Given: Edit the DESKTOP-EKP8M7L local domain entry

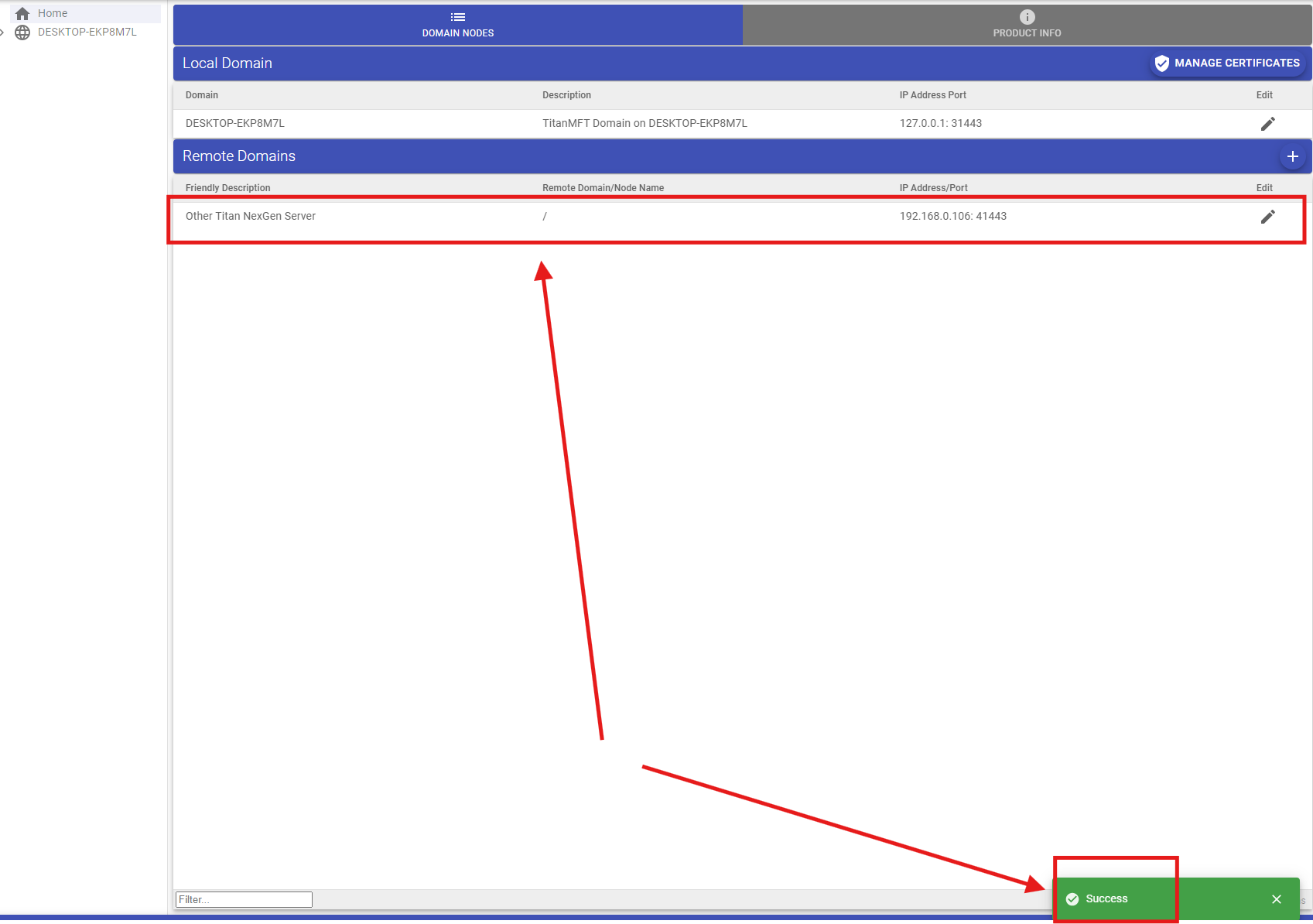Looking at the screenshot, I should pos(1268,123).
